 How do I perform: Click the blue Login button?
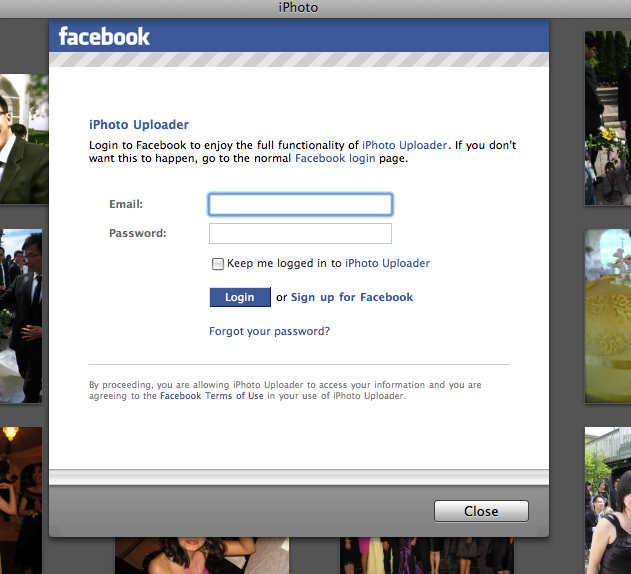tap(240, 297)
